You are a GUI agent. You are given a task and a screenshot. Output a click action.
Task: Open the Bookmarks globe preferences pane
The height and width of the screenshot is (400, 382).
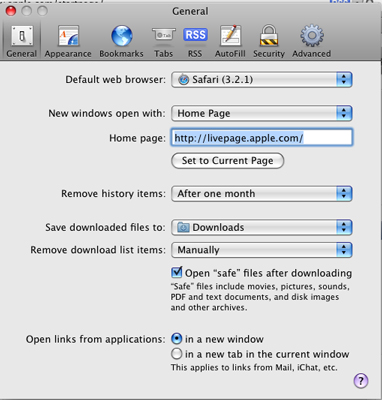122,41
